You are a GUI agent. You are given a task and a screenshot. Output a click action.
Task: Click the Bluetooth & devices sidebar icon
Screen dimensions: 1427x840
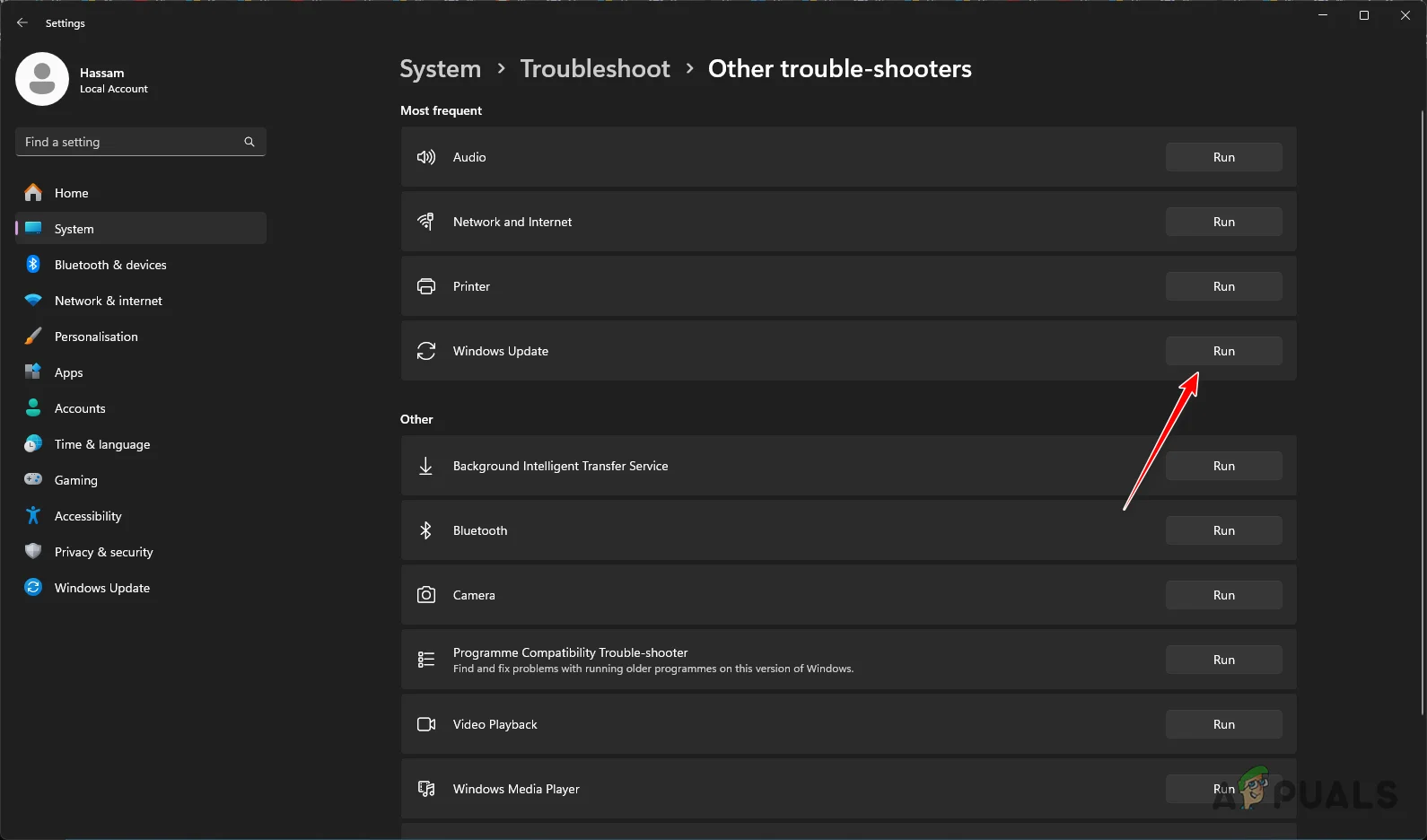(x=33, y=265)
